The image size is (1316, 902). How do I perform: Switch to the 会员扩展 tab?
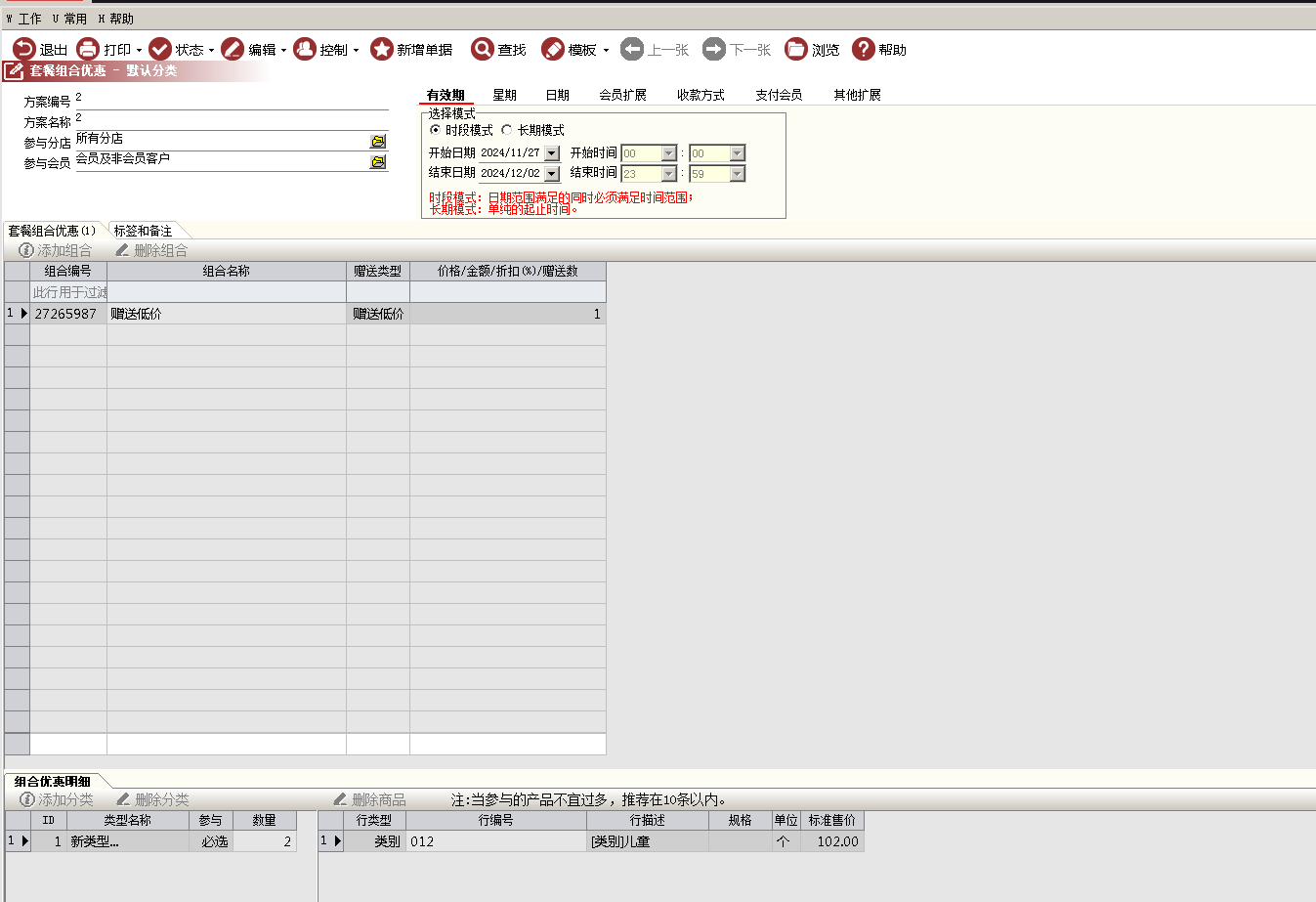622,95
